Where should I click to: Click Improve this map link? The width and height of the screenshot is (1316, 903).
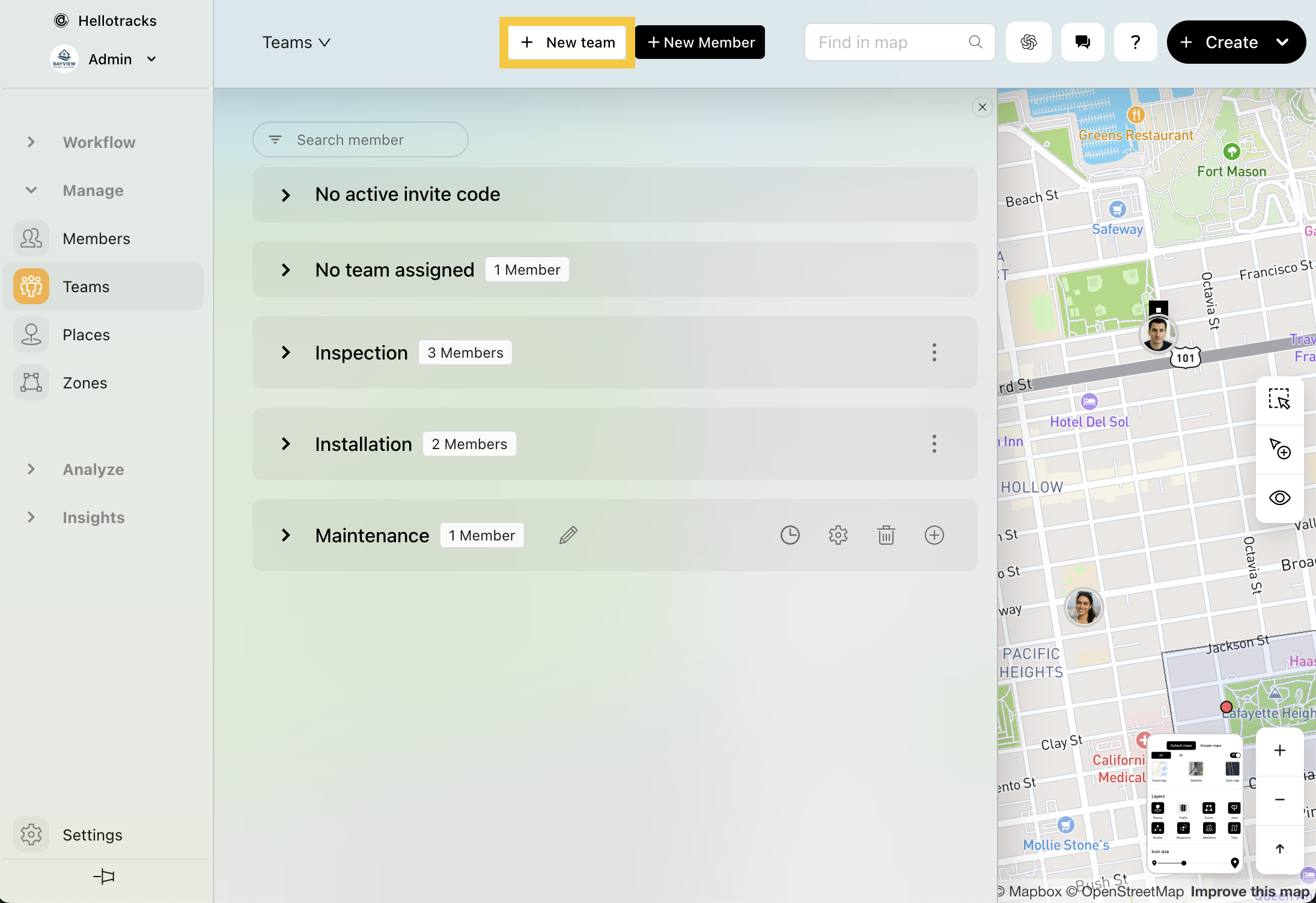click(1250, 891)
